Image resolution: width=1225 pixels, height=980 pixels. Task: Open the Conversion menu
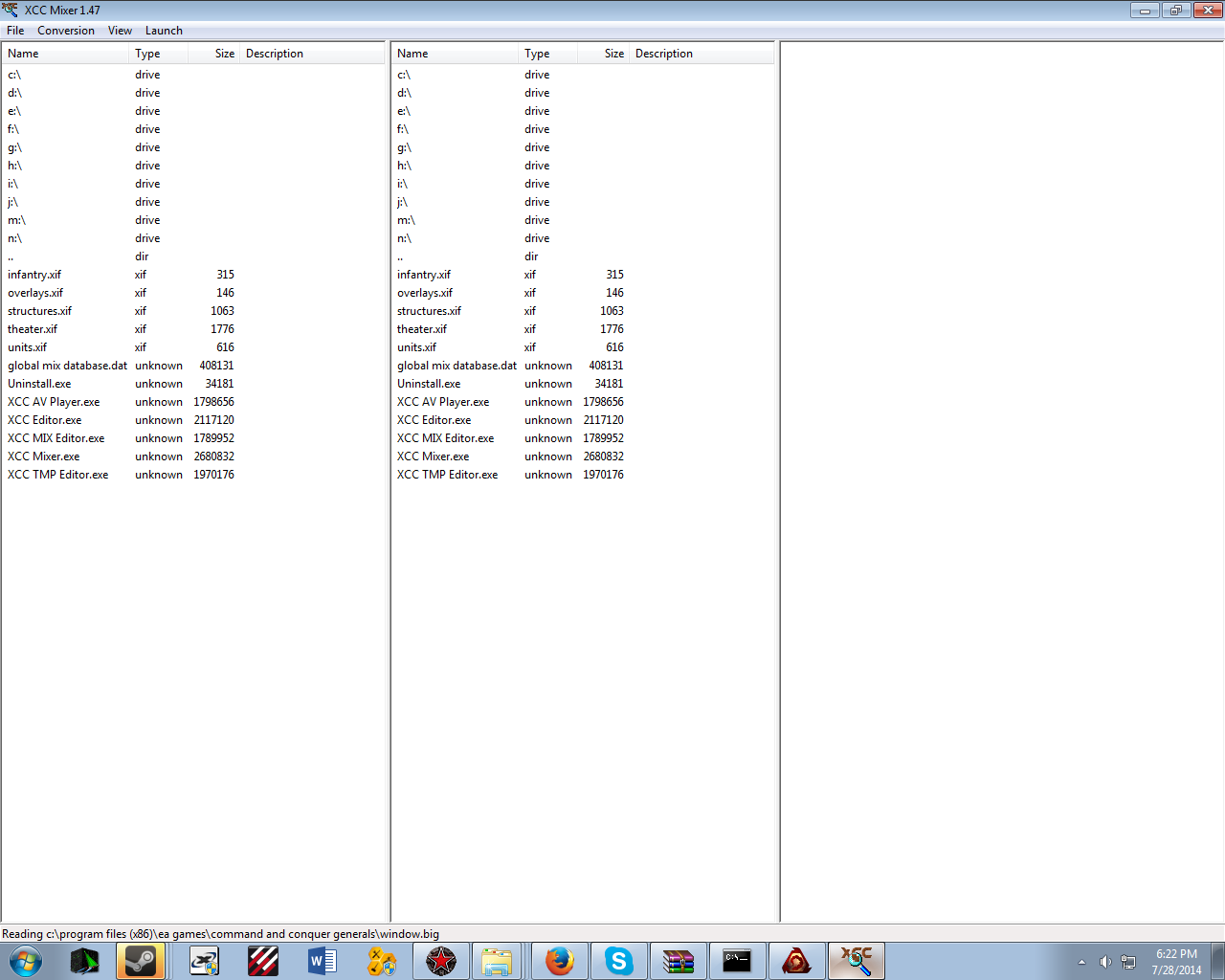[66, 31]
